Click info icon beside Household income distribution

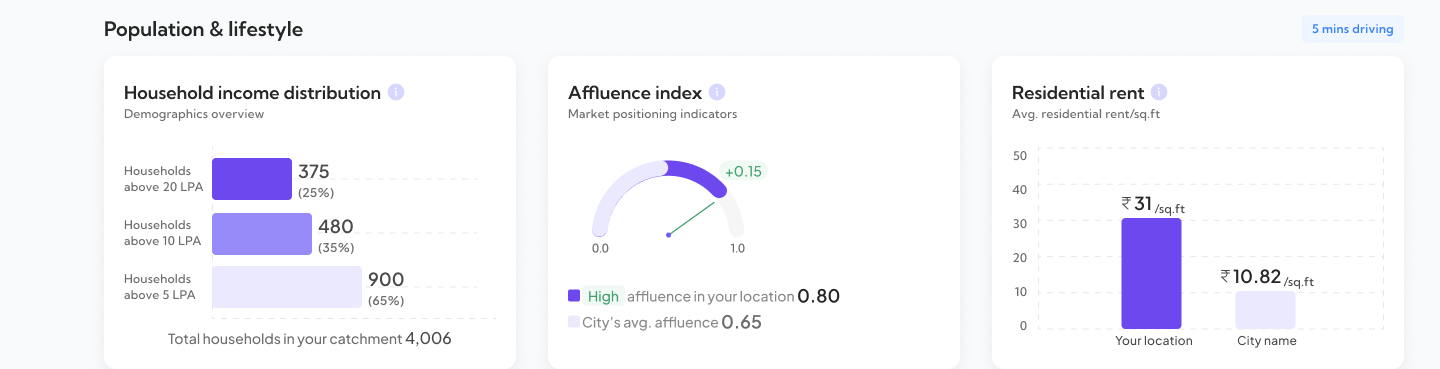[x=396, y=93]
